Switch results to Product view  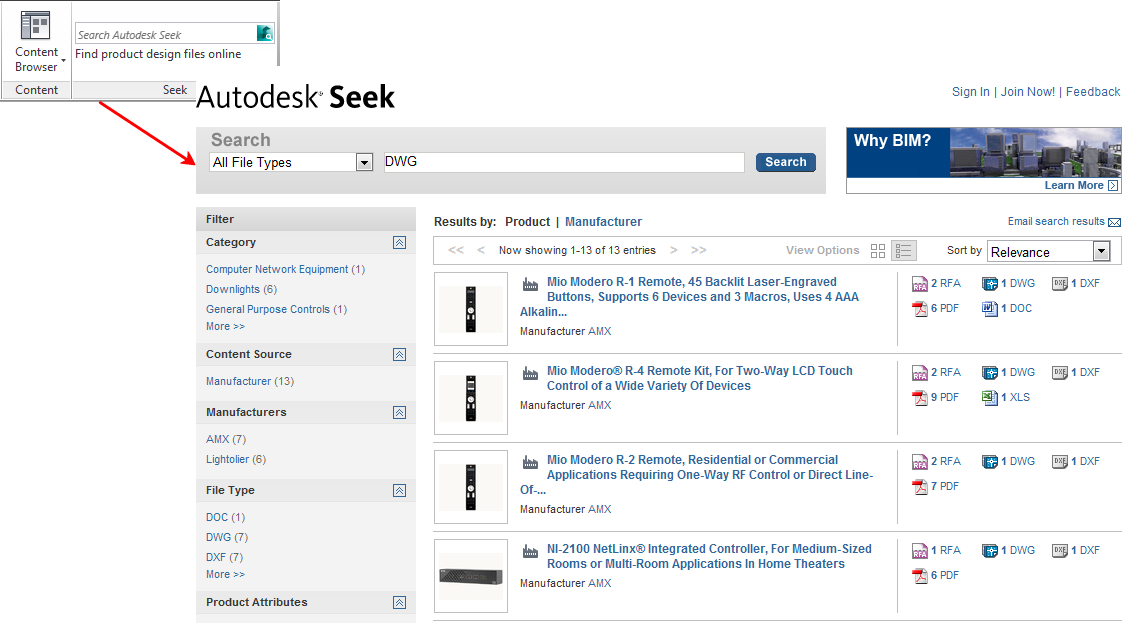[528, 222]
